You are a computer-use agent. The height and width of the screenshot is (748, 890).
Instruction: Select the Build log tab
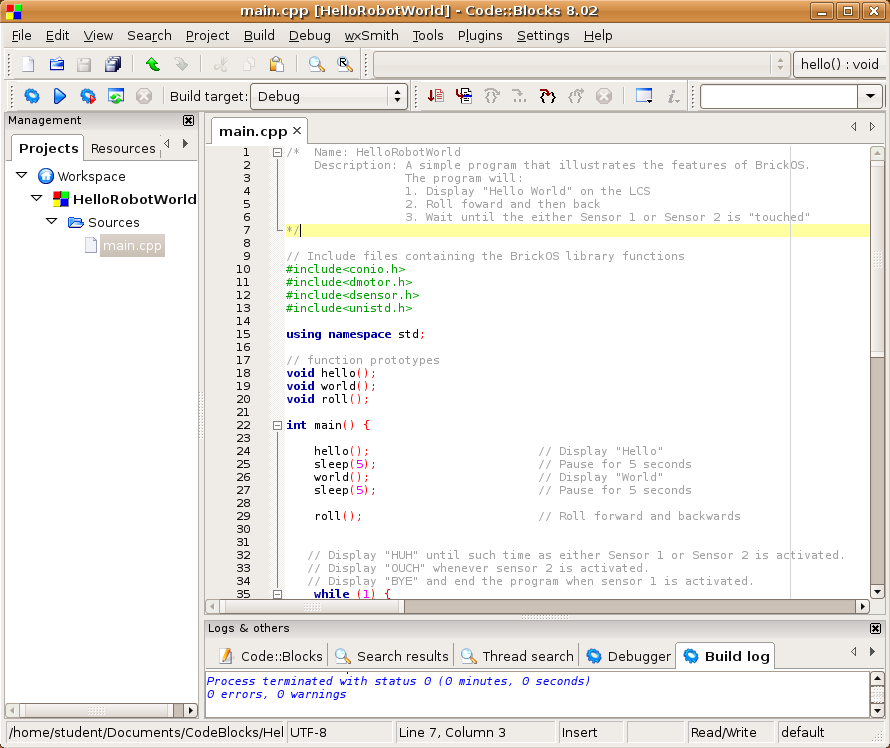pyautogui.click(x=726, y=656)
